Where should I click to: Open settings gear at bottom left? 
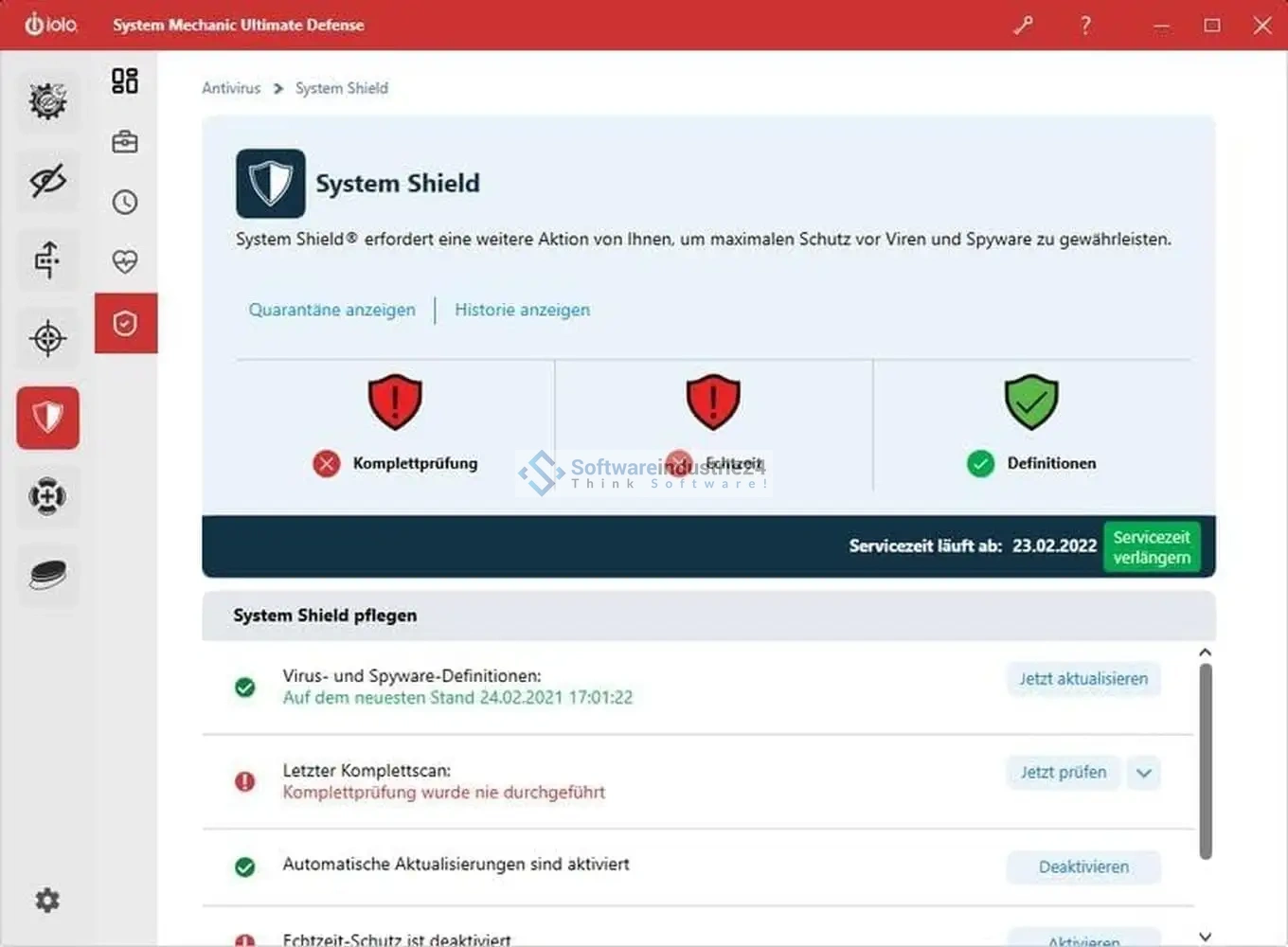[47, 900]
